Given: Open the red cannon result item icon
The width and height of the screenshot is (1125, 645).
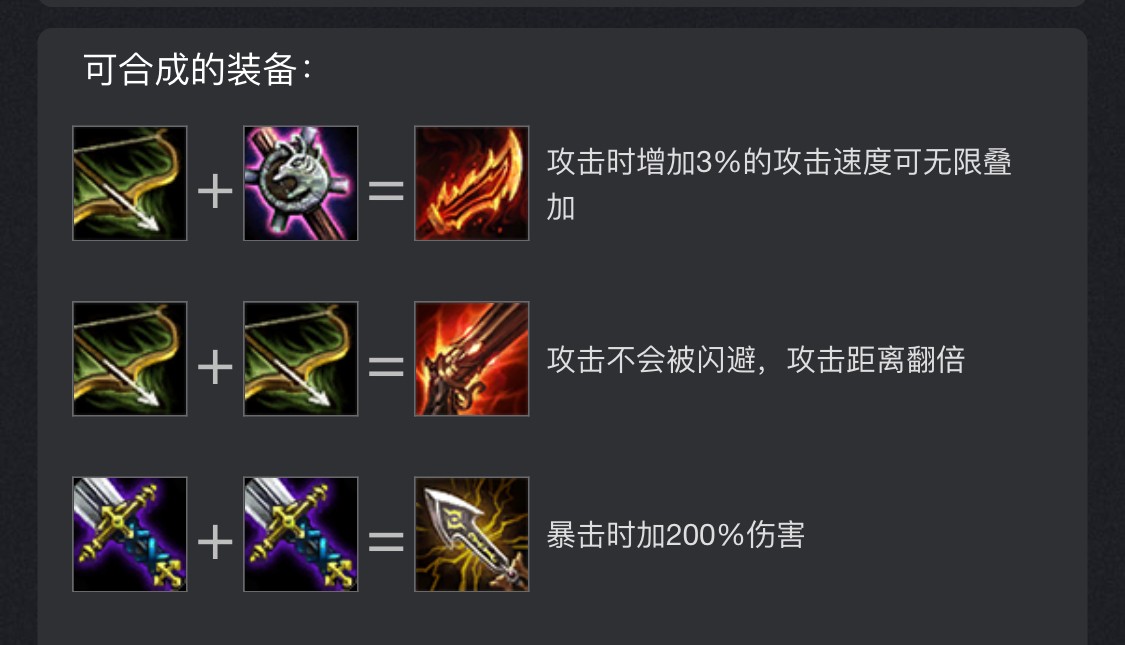Looking at the screenshot, I should pyautogui.click(x=471, y=359).
